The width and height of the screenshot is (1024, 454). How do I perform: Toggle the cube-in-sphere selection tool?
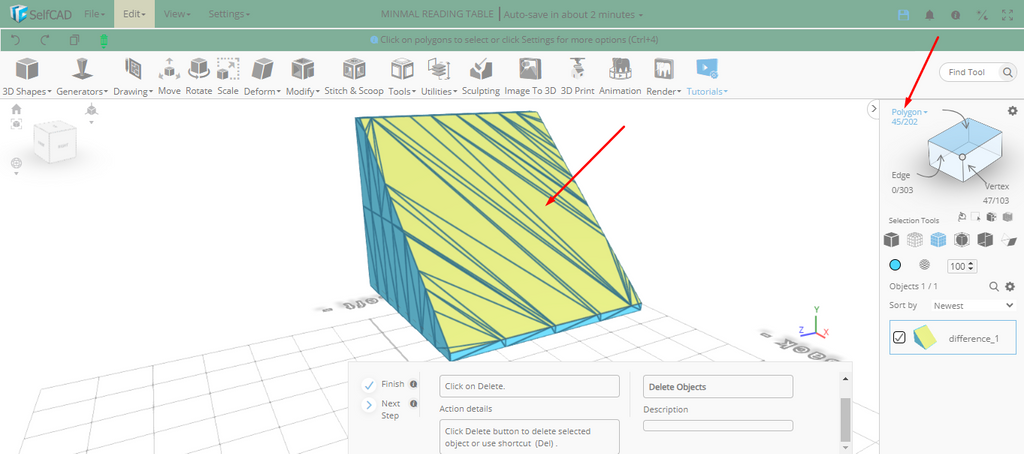[961, 240]
